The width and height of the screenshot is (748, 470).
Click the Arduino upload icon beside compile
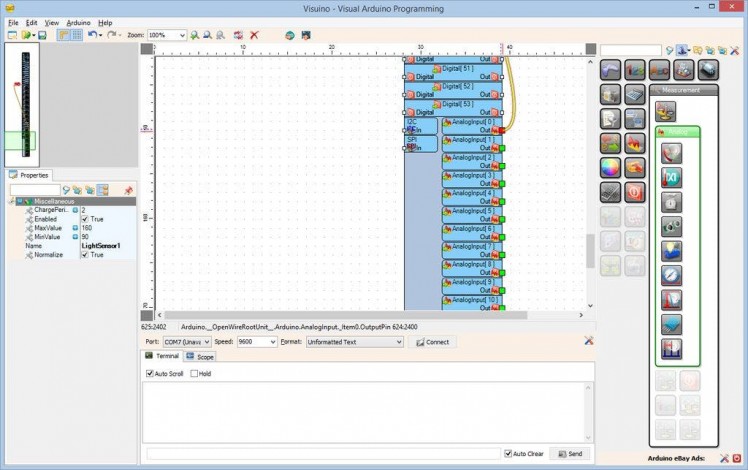tap(306, 35)
